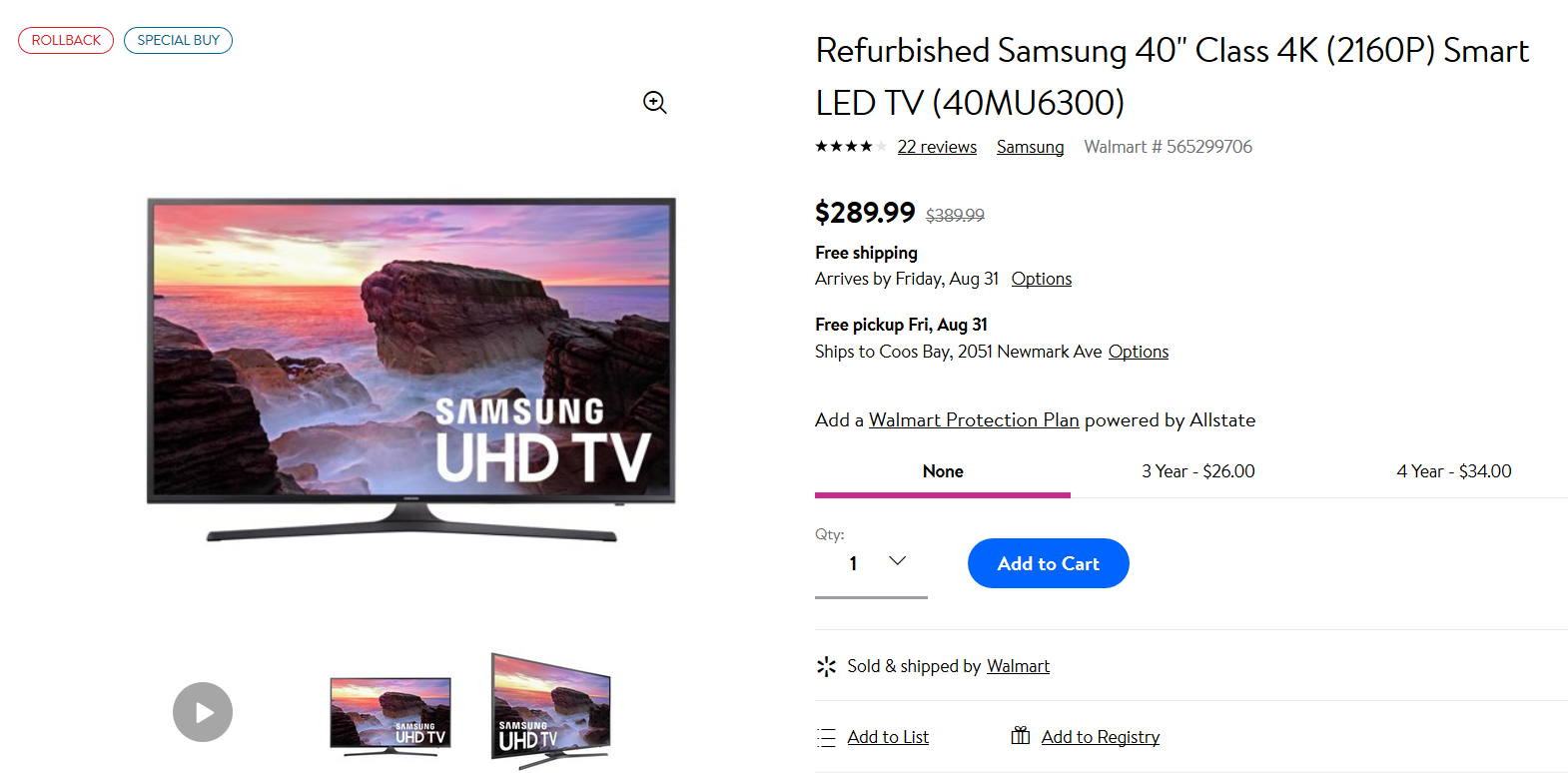Play the product video
This screenshot has width=1568, height=773.
(203, 712)
